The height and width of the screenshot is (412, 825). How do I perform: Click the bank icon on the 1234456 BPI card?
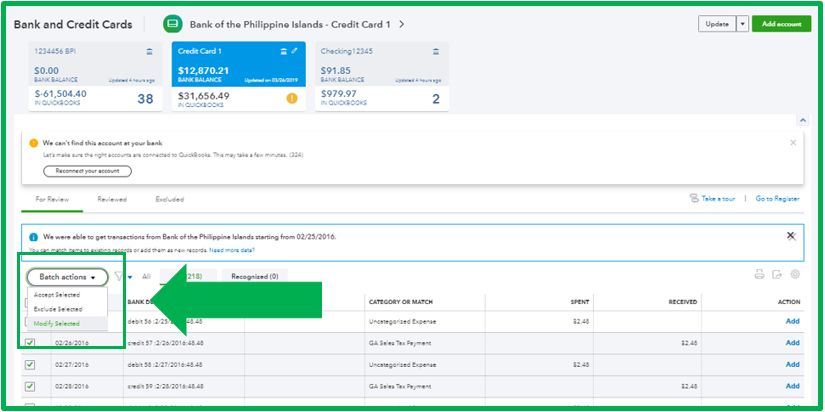pyautogui.click(x=149, y=51)
